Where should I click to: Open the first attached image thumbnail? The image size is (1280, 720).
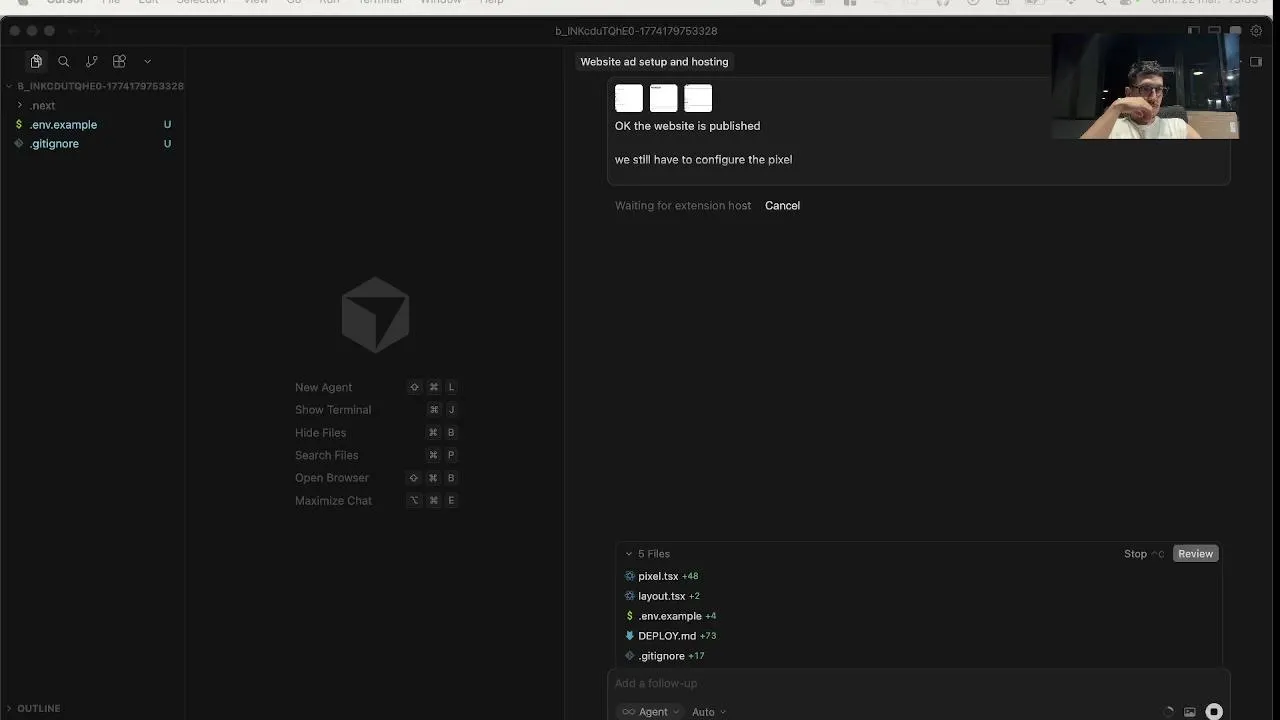coord(629,98)
